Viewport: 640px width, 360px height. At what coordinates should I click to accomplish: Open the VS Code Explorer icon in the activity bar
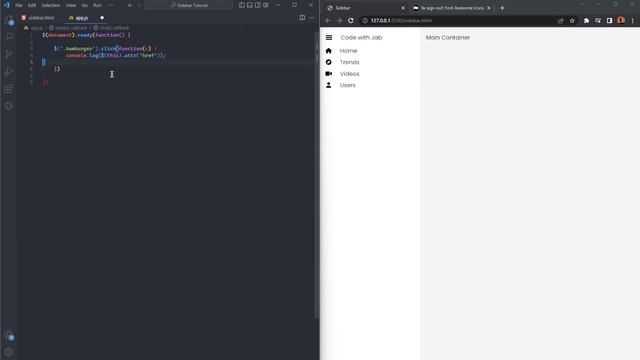pyautogui.click(x=9, y=20)
